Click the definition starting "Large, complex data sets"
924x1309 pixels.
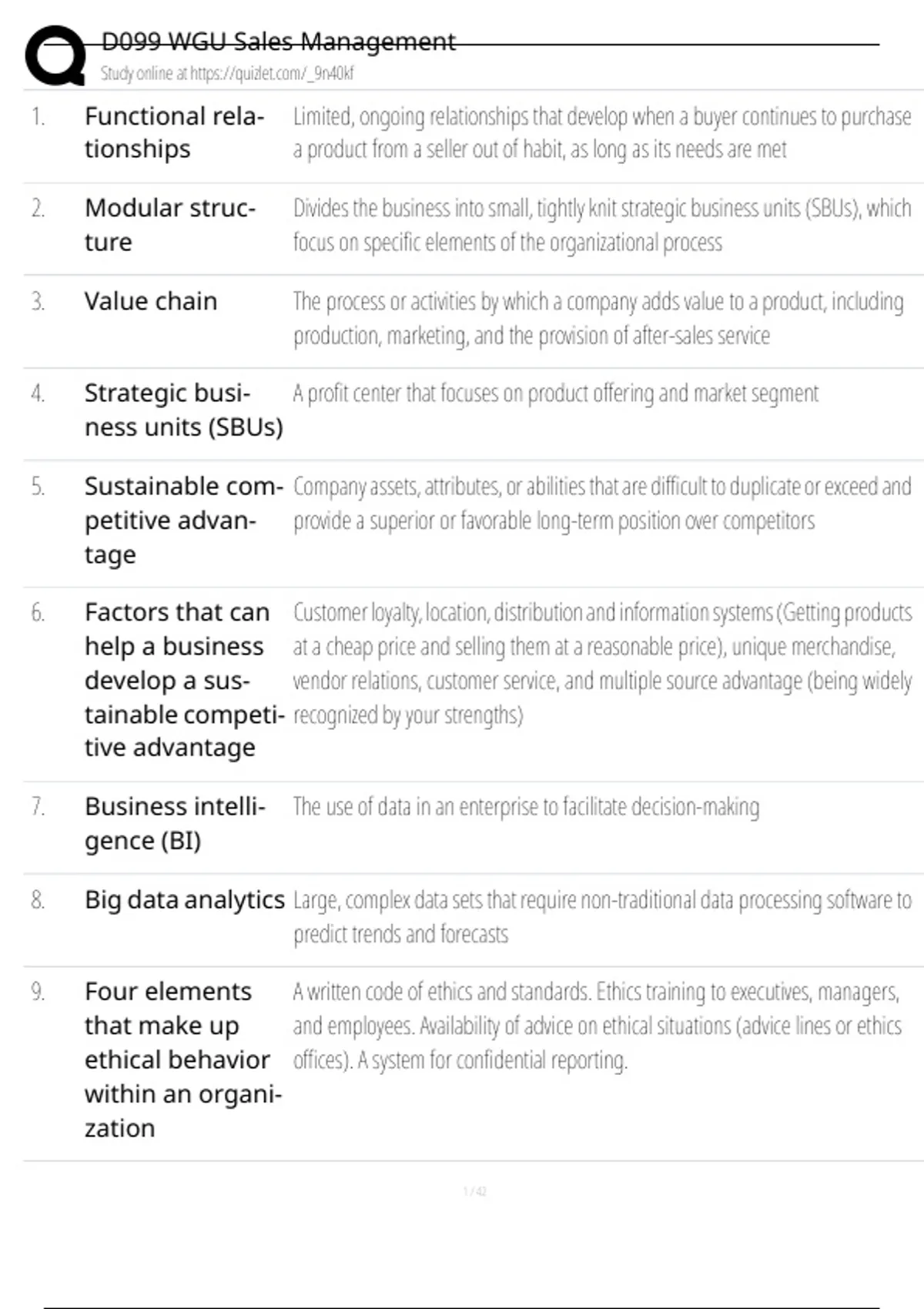point(601,916)
